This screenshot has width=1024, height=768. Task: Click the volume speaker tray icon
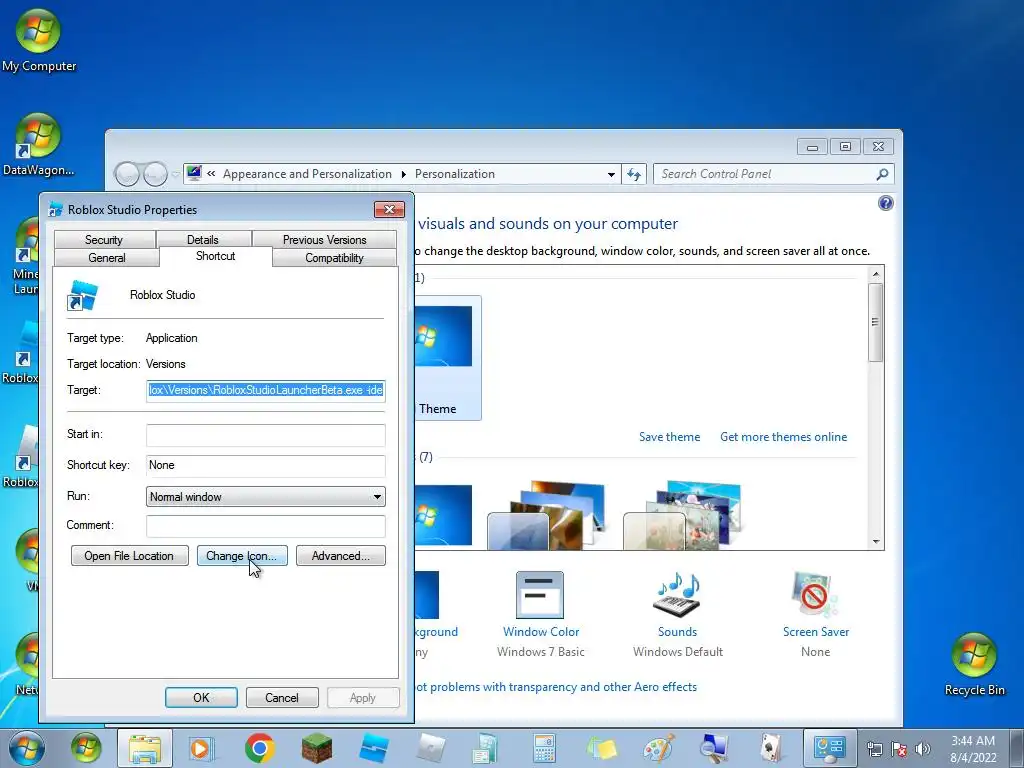923,749
